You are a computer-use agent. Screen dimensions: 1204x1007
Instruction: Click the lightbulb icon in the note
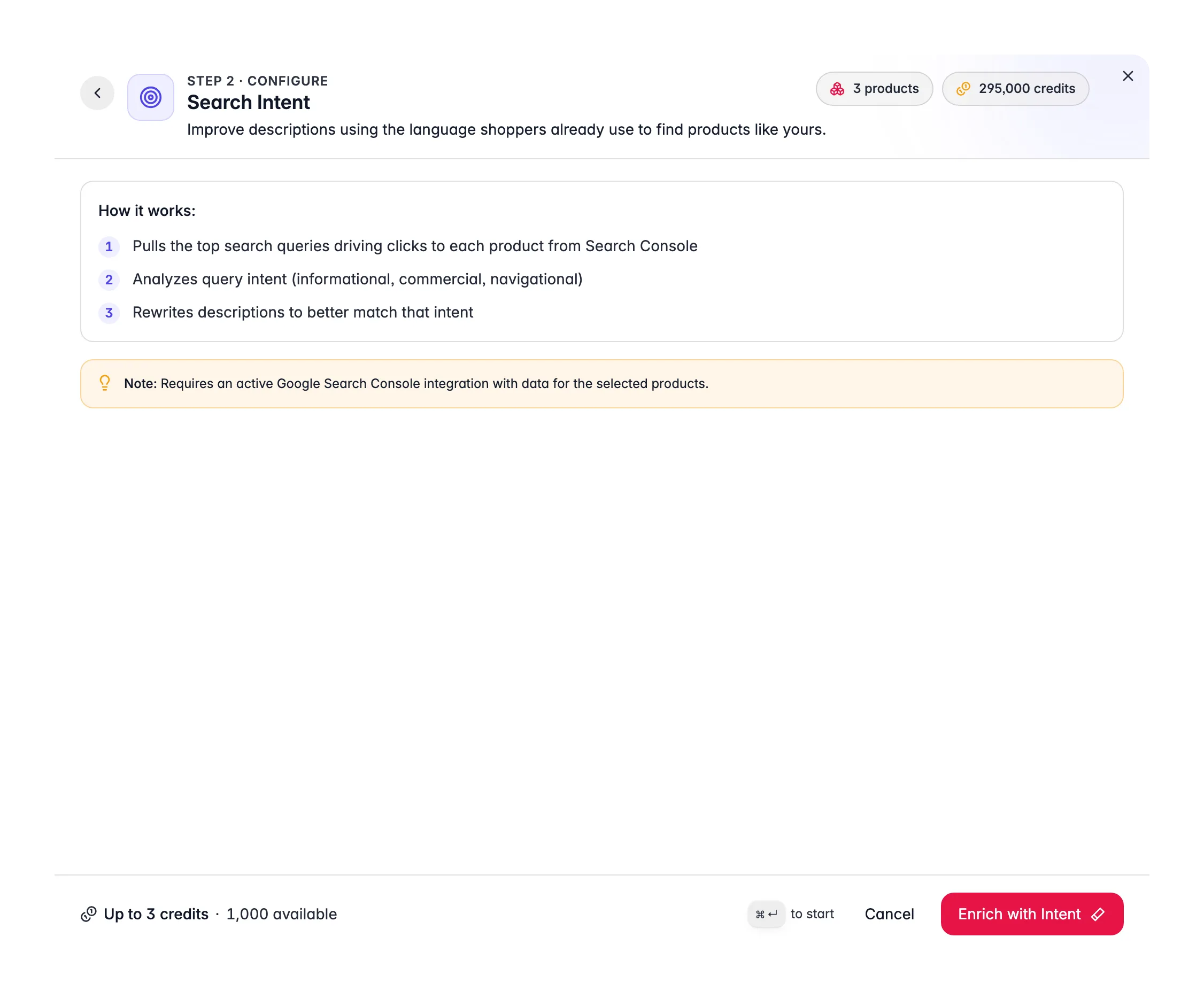coord(104,383)
